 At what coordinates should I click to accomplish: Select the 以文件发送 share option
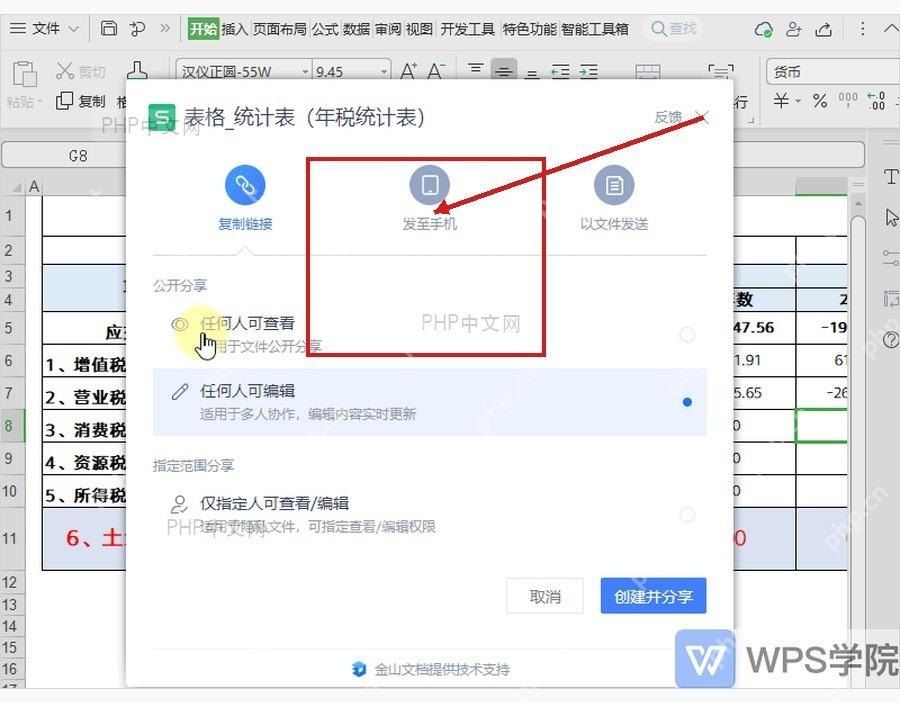614,198
